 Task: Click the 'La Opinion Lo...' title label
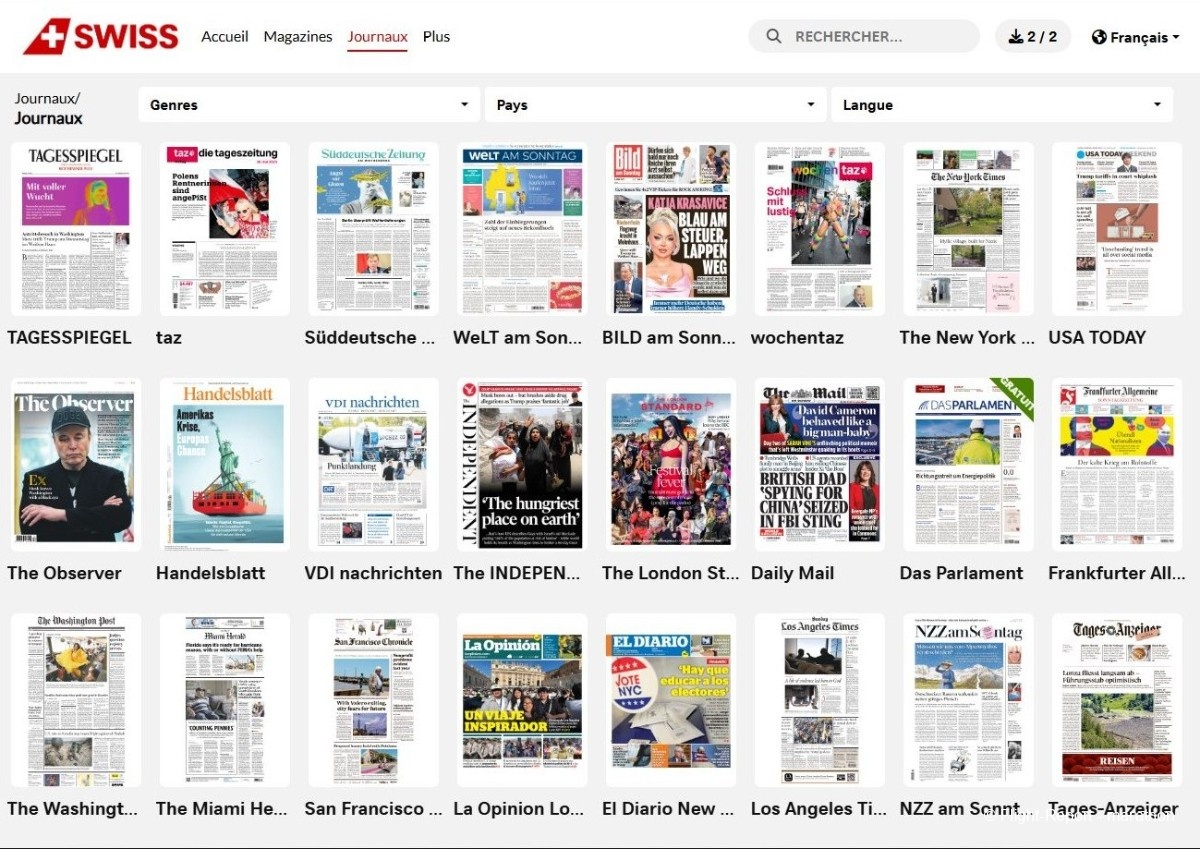(519, 809)
